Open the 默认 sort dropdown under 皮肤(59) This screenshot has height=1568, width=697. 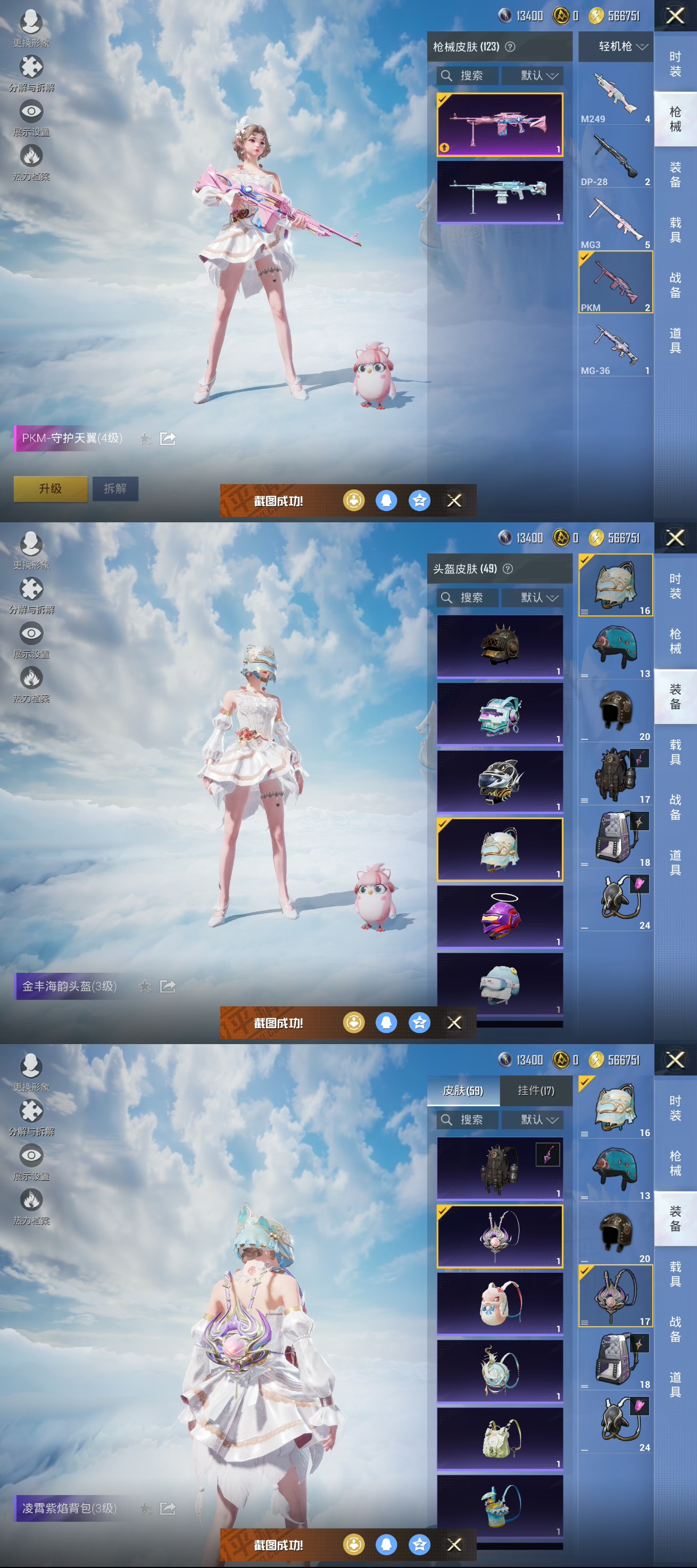532,1120
